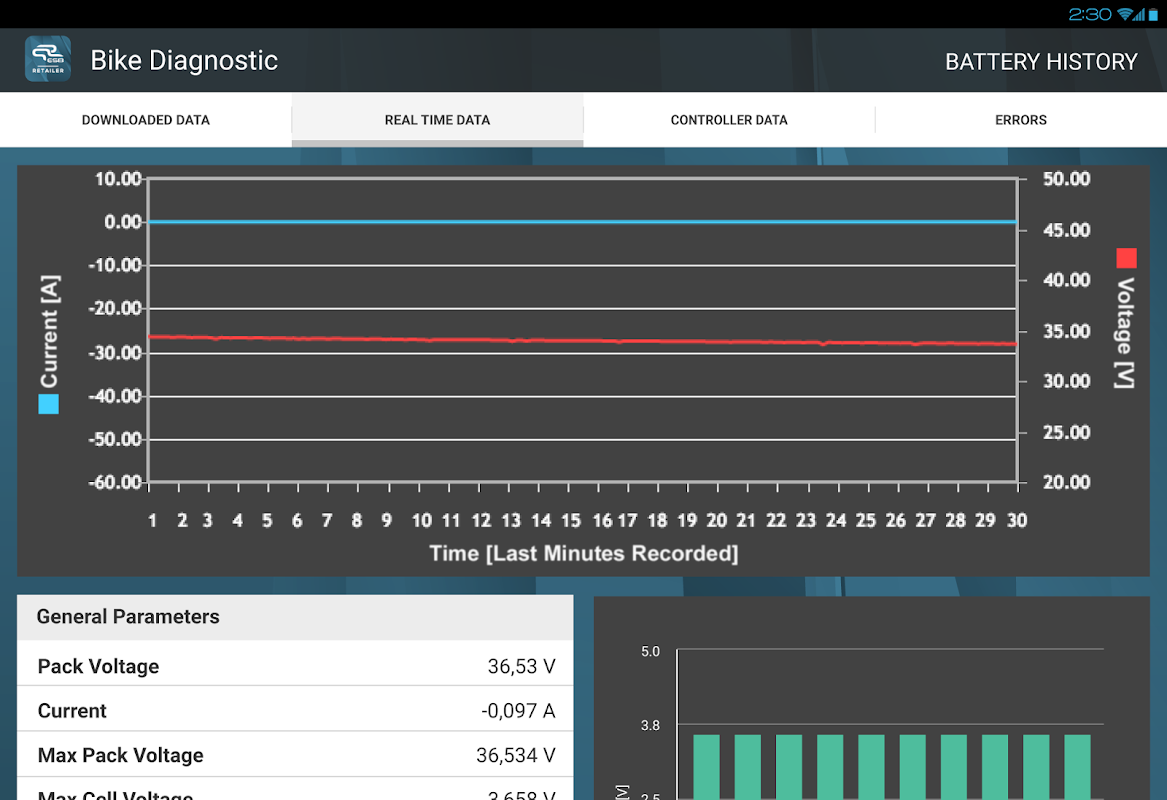Tap the Pack Voltage row

295,666
